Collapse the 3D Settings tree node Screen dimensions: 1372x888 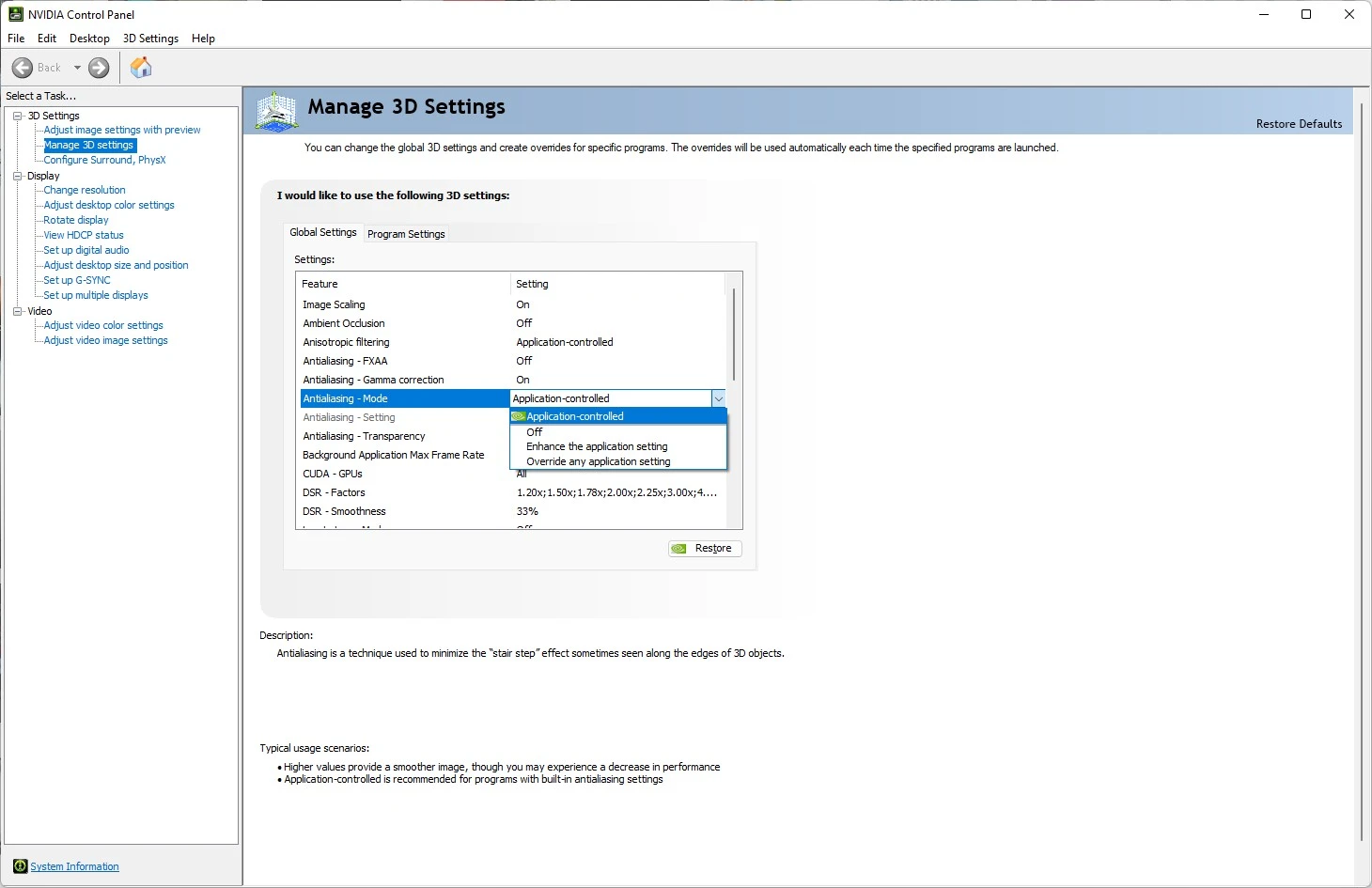tap(17, 115)
